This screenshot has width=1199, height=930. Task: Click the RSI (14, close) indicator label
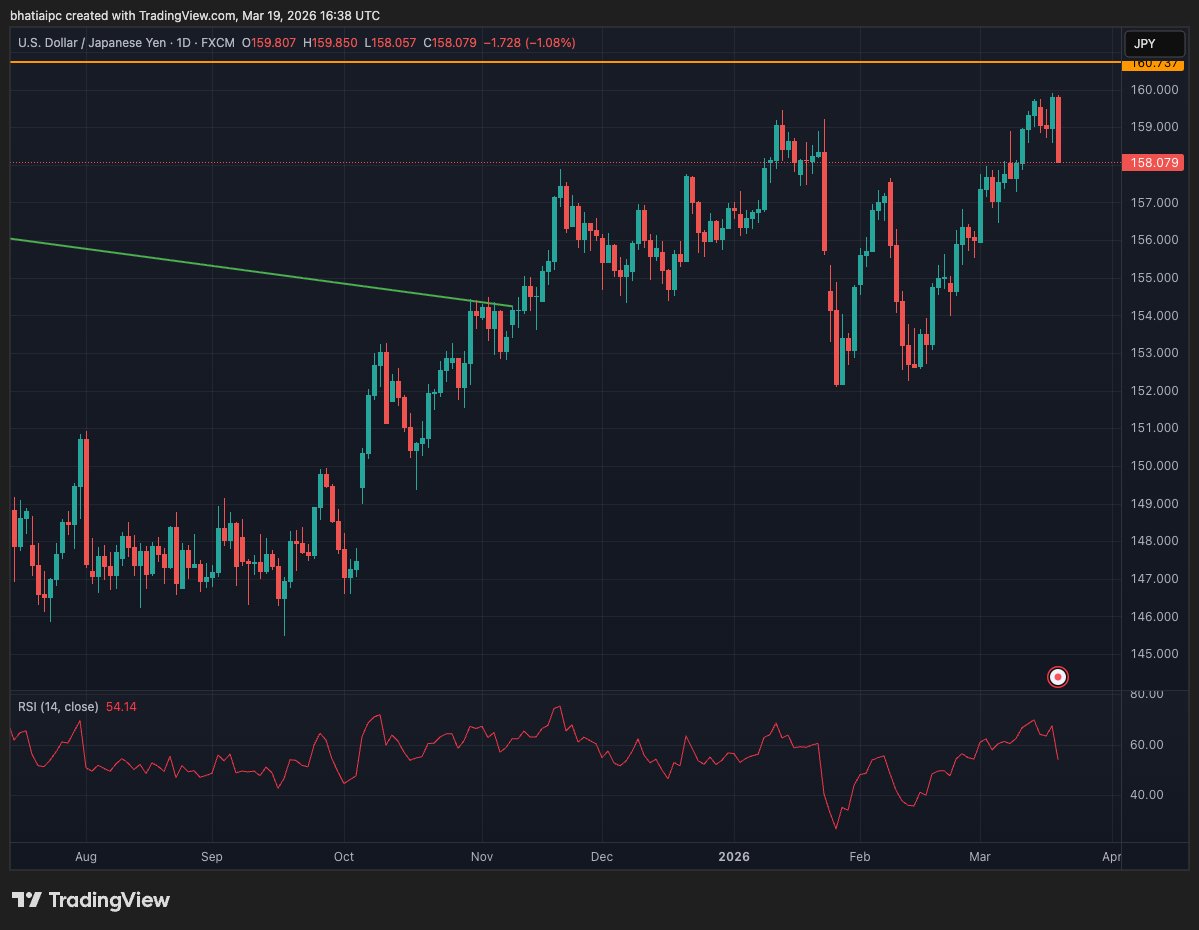point(58,707)
